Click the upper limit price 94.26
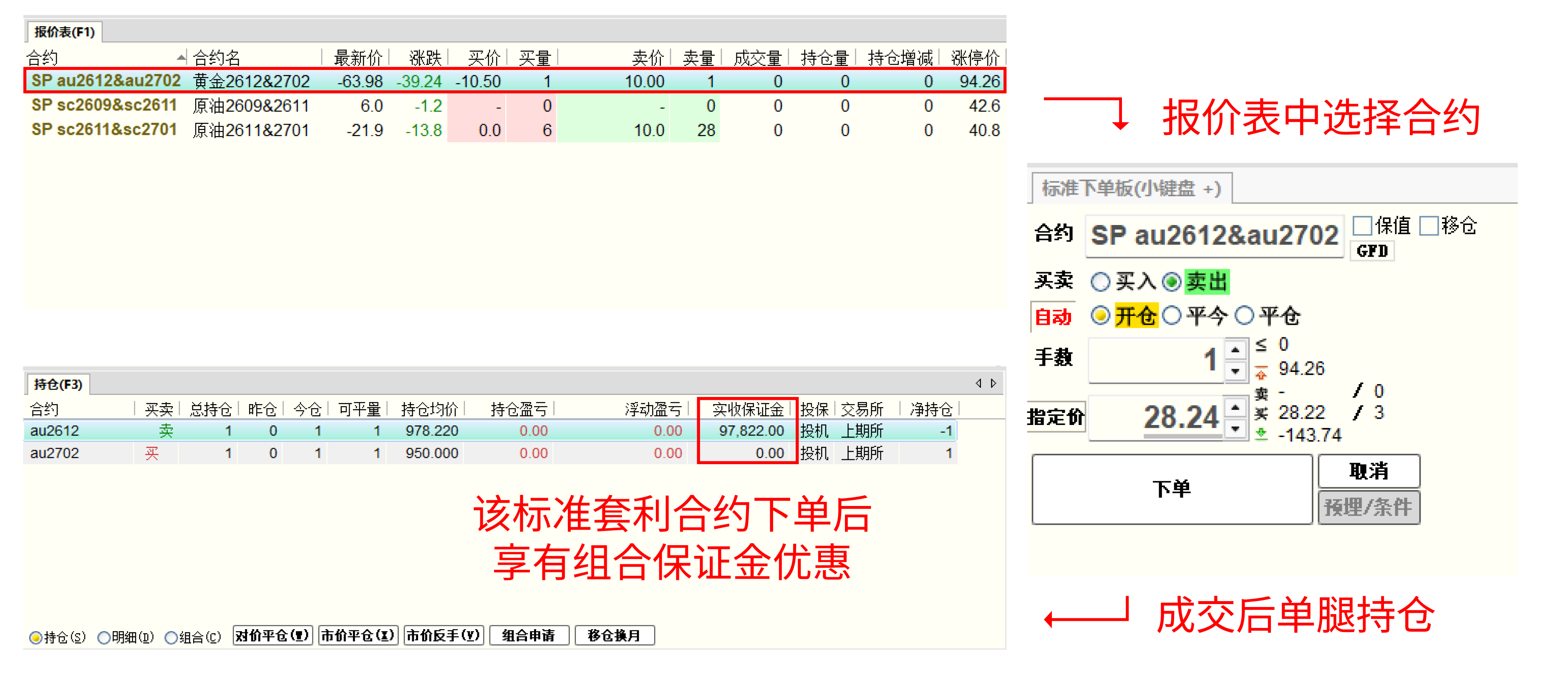This screenshot has height=698, width=1568. pos(1301,369)
